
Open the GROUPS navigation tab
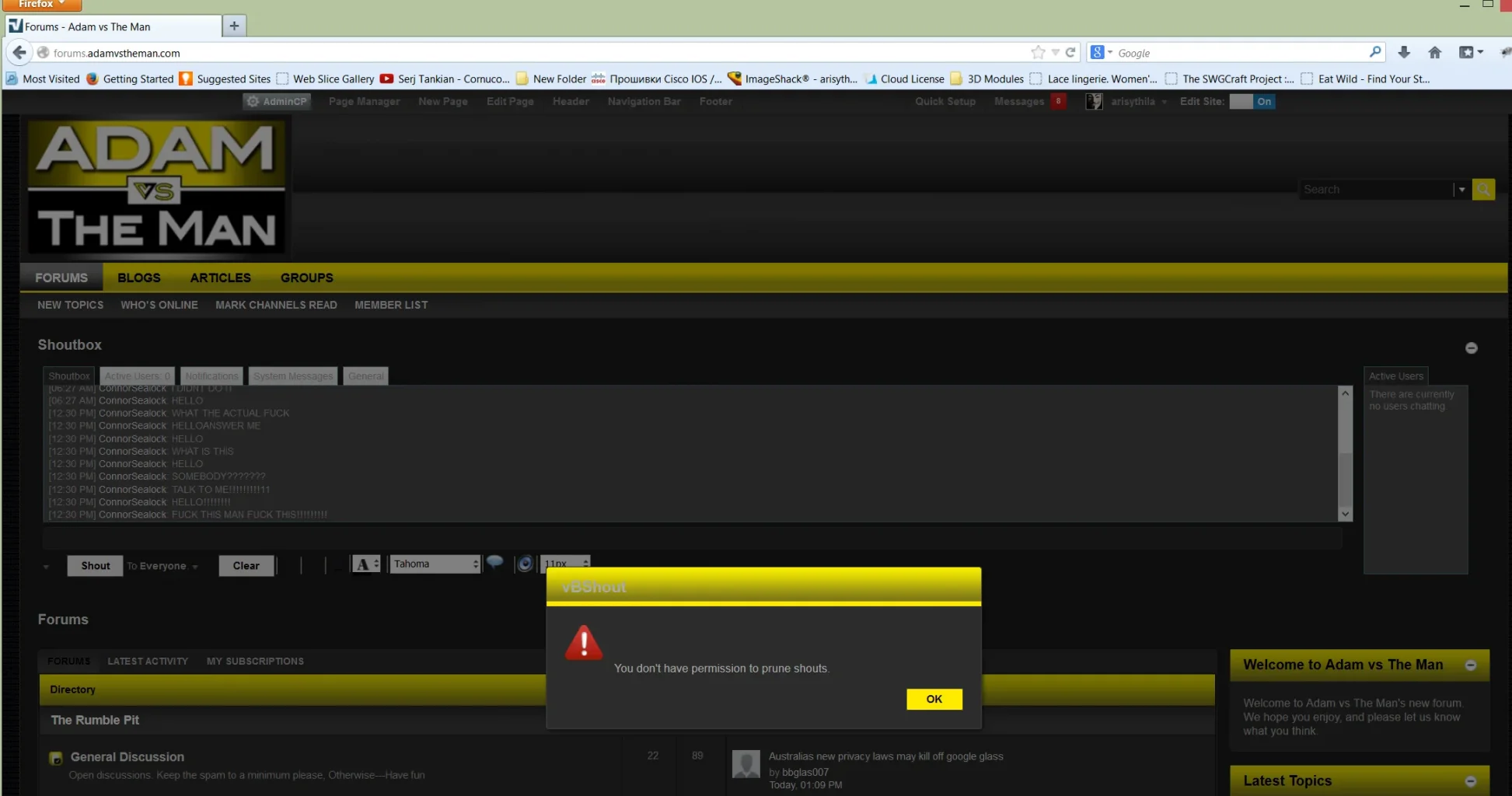(x=307, y=278)
